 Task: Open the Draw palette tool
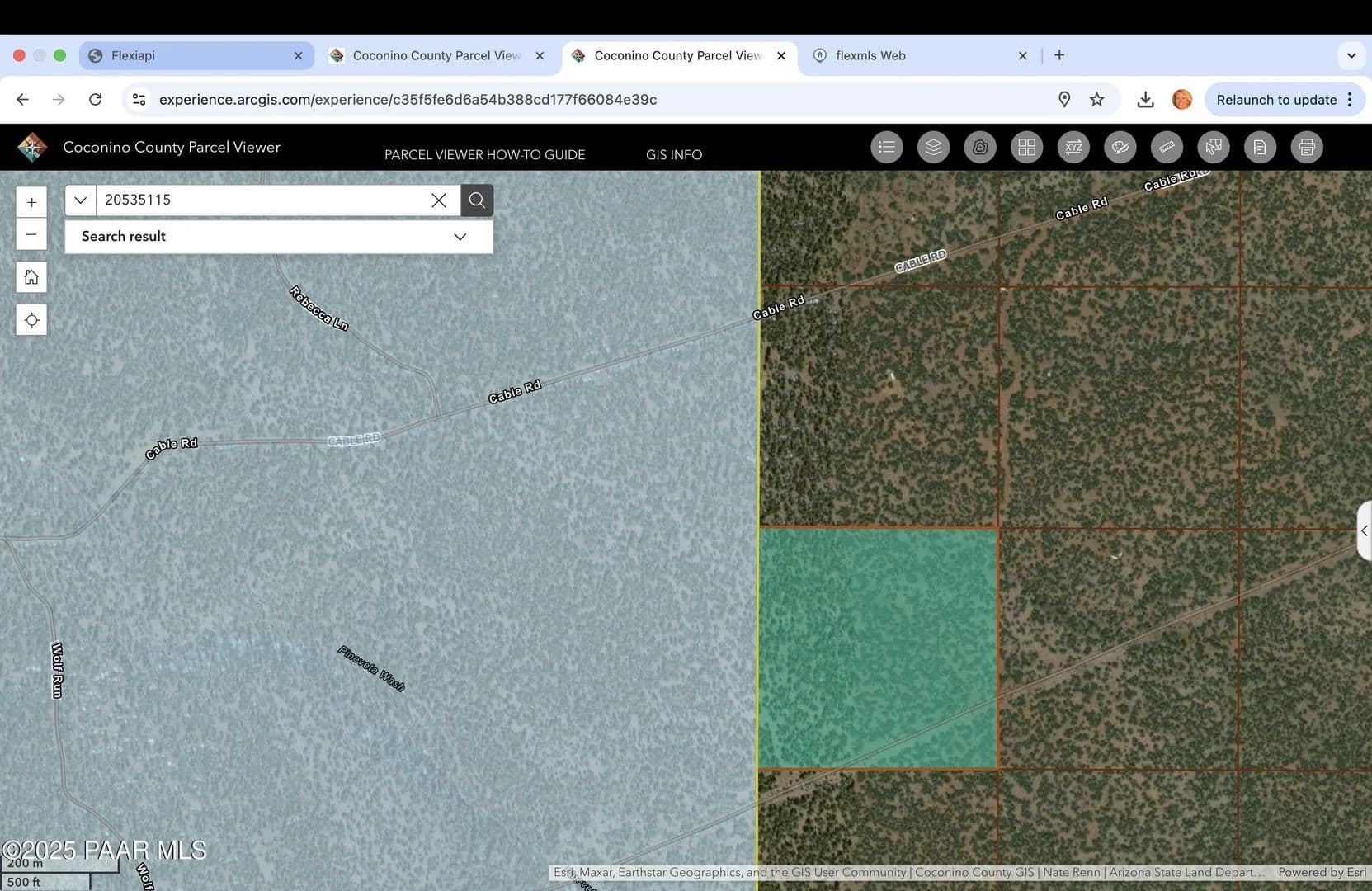tap(1120, 148)
